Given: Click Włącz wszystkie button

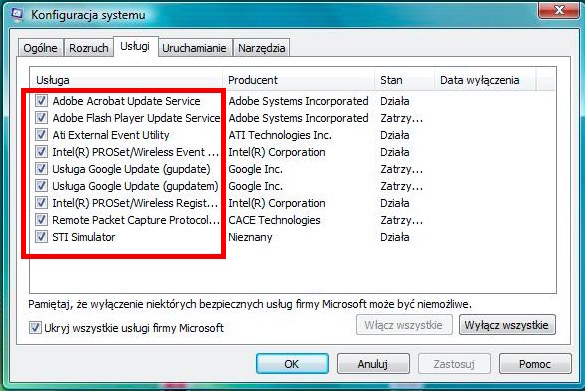Looking at the screenshot, I should click(404, 325).
